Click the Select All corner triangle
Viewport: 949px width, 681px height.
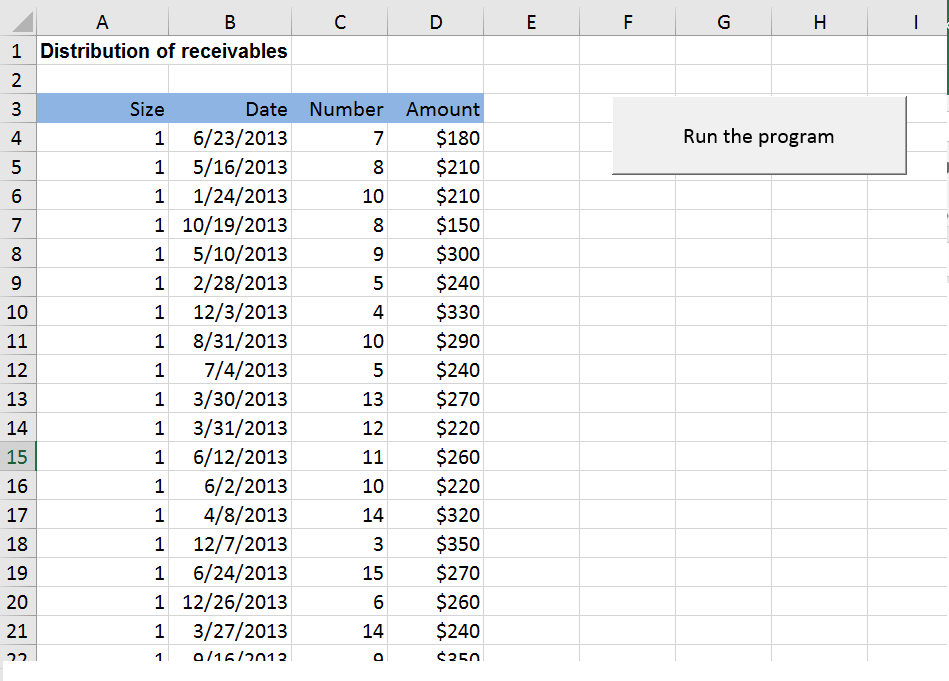pos(20,21)
